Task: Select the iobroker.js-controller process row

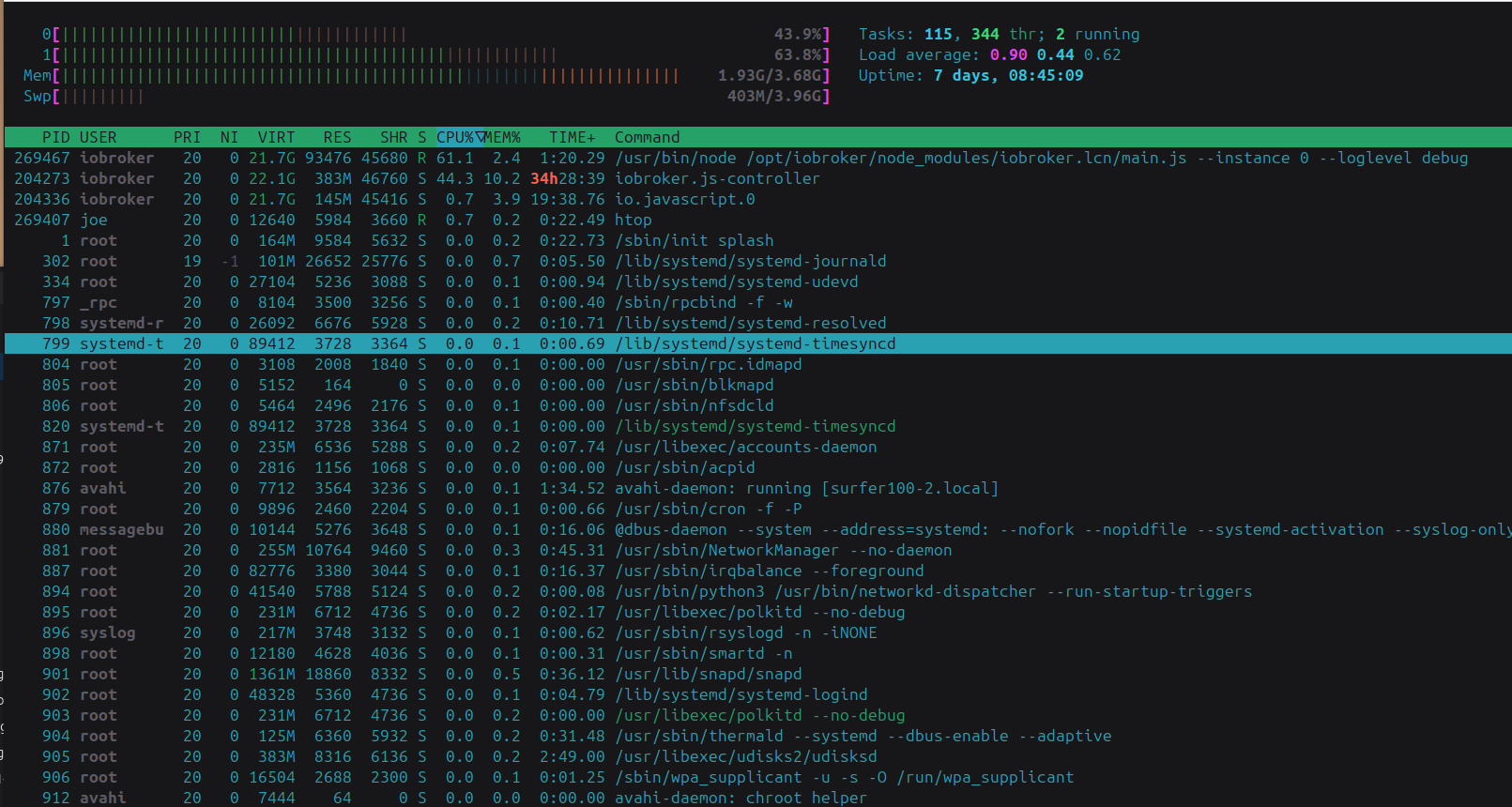Action: [x=757, y=178]
